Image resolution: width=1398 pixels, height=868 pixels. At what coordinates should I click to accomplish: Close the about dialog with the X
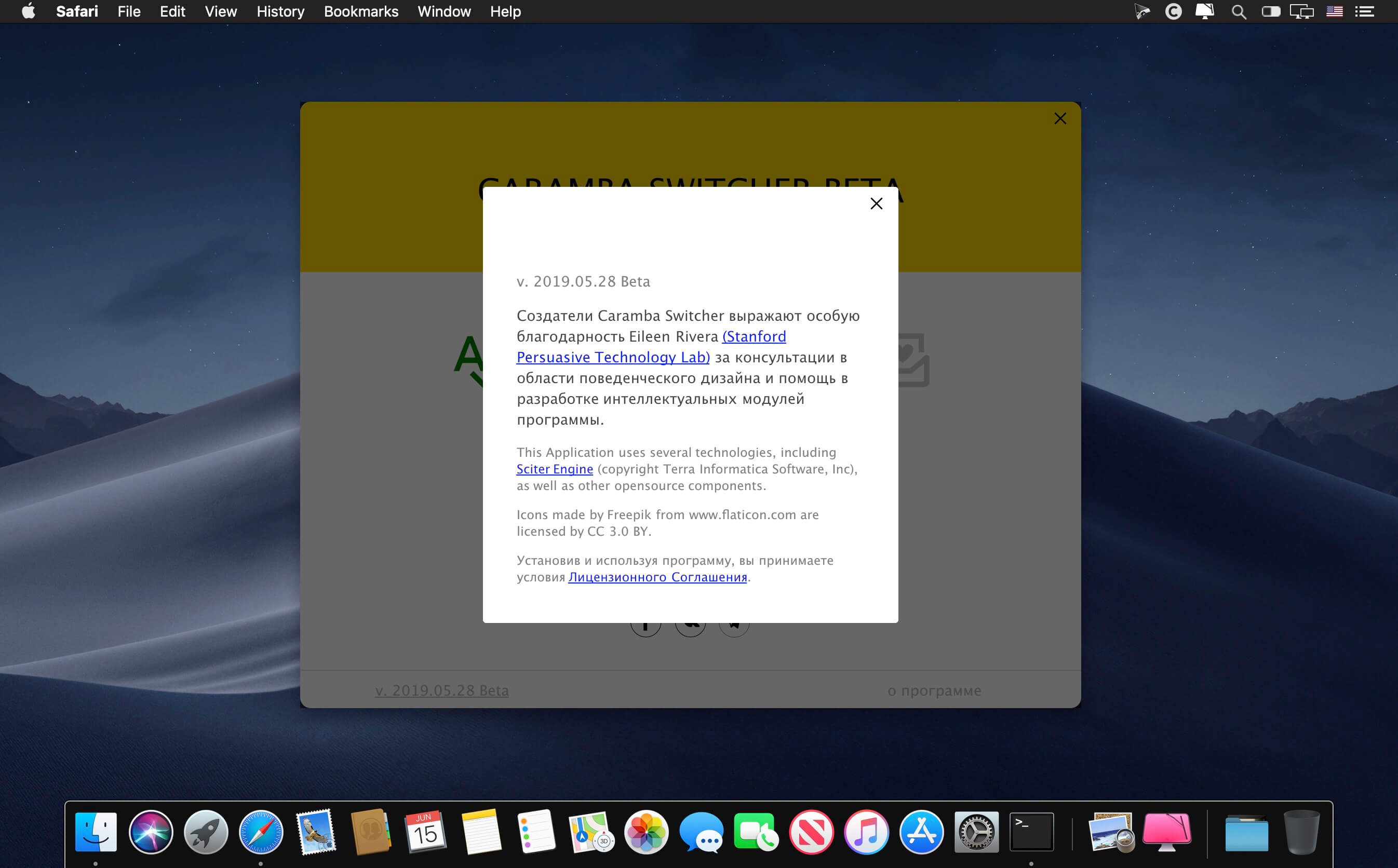pos(876,203)
